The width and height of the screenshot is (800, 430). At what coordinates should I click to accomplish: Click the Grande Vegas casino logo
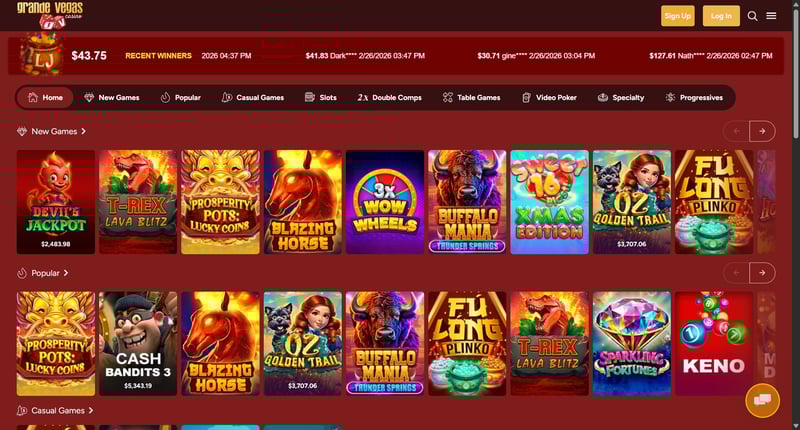[50, 14]
